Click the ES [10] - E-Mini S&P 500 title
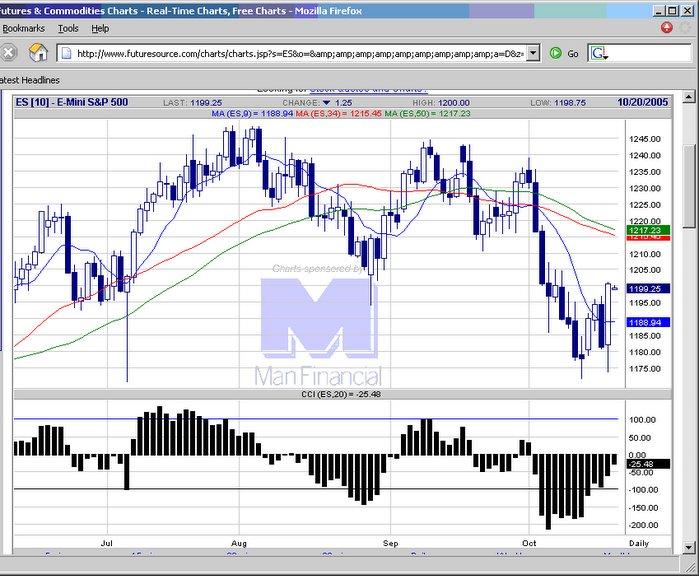The height and width of the screenshot is (576, 699). coord(72,102)
